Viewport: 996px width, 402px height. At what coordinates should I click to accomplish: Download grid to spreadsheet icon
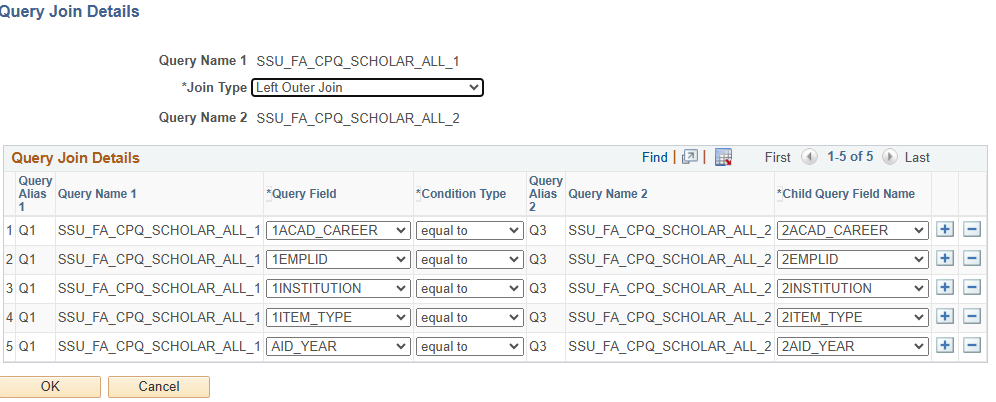[x=724, y=157]
